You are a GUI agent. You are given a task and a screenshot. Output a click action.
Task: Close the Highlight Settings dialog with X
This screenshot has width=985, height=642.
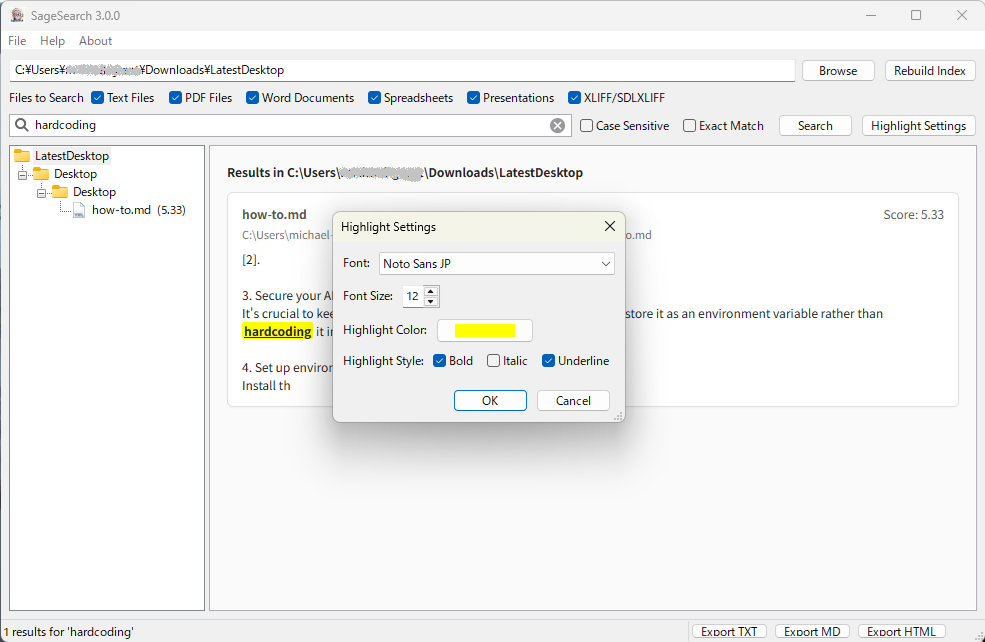[x=610, y=227]
